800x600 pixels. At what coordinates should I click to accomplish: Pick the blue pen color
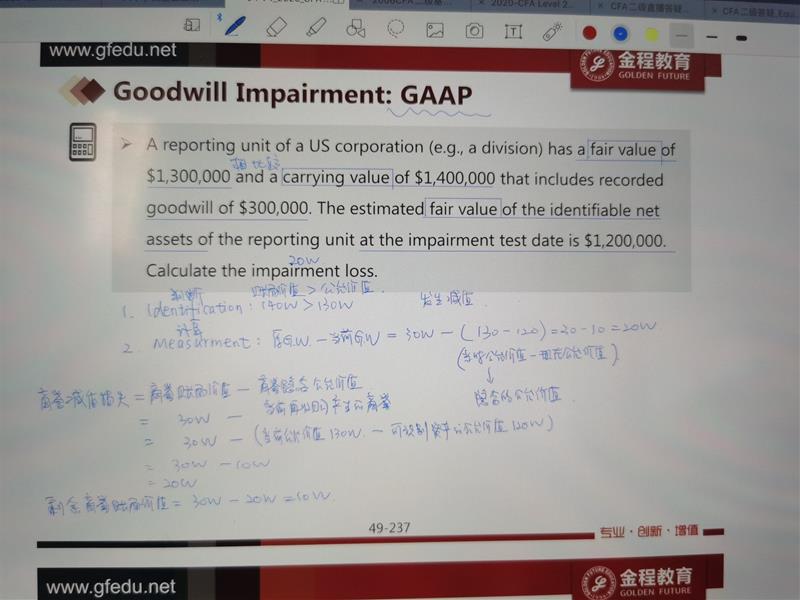click(x=620, y=34)
